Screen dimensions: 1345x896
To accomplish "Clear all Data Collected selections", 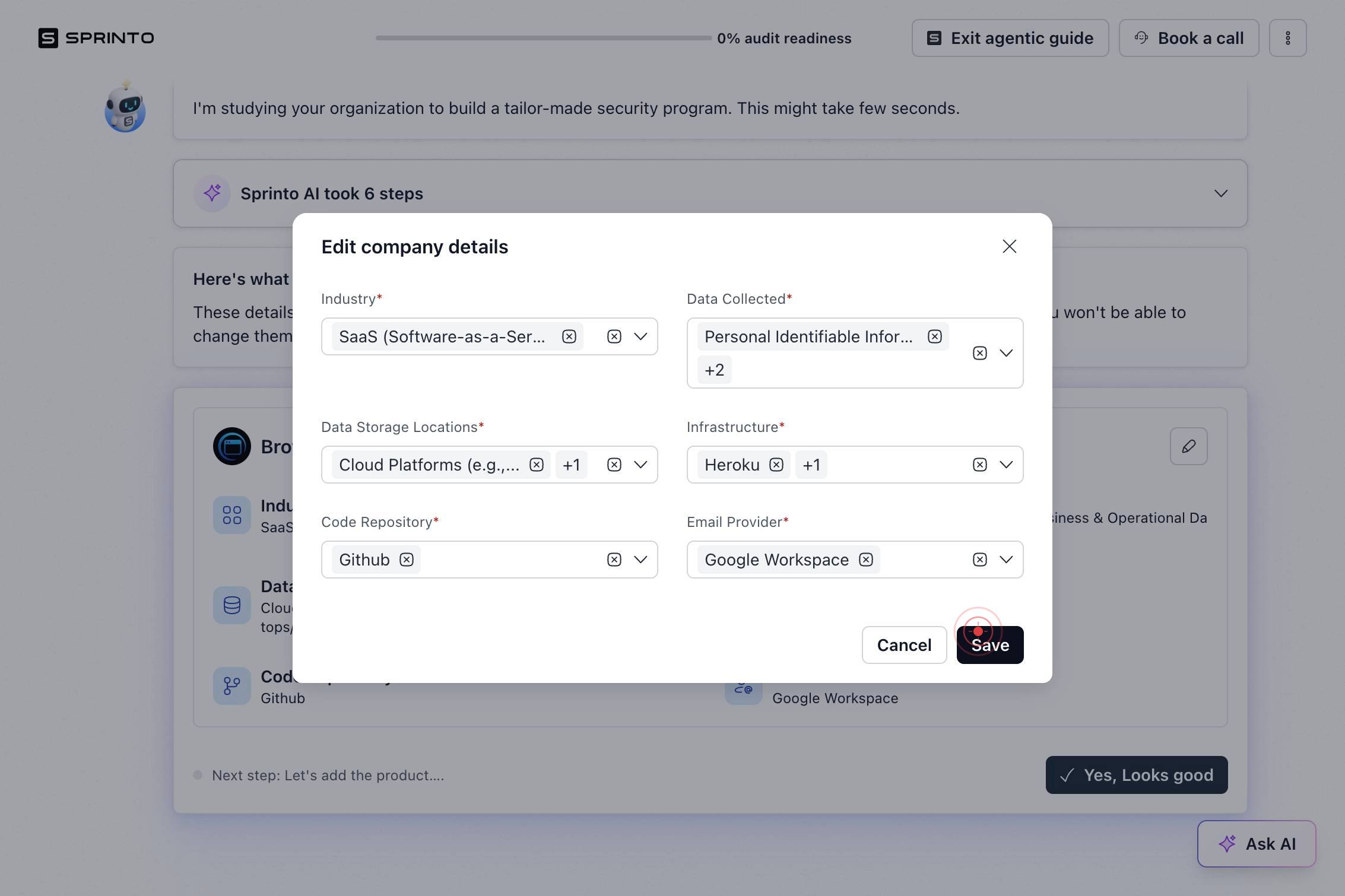I will coord(979,353).
